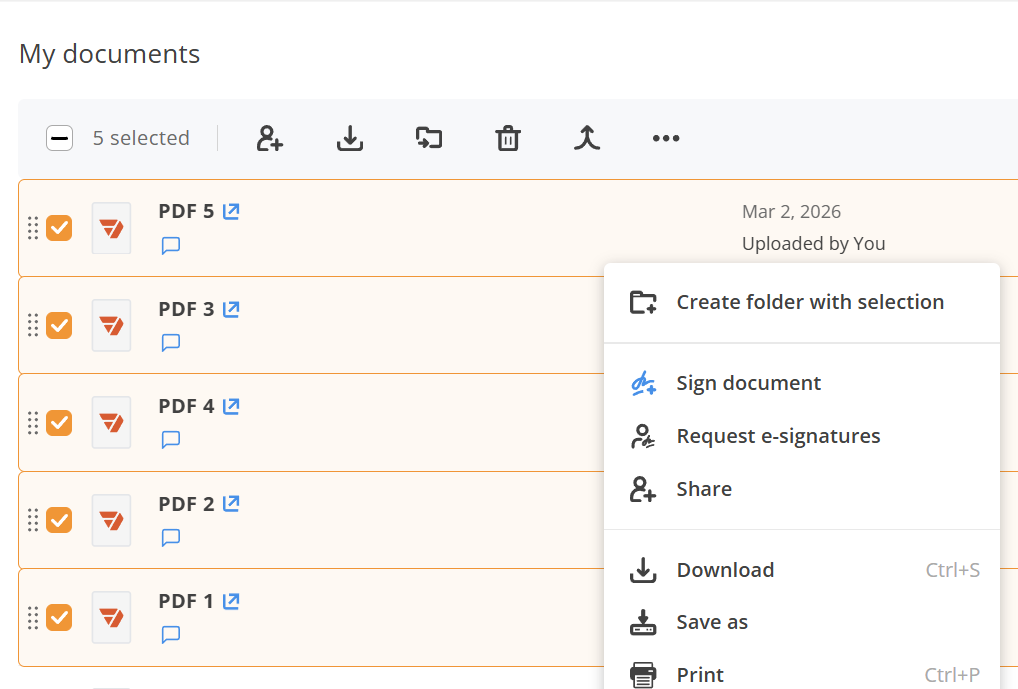Click the share icon in selection toolbar
1018x689 pixels.
269,138
